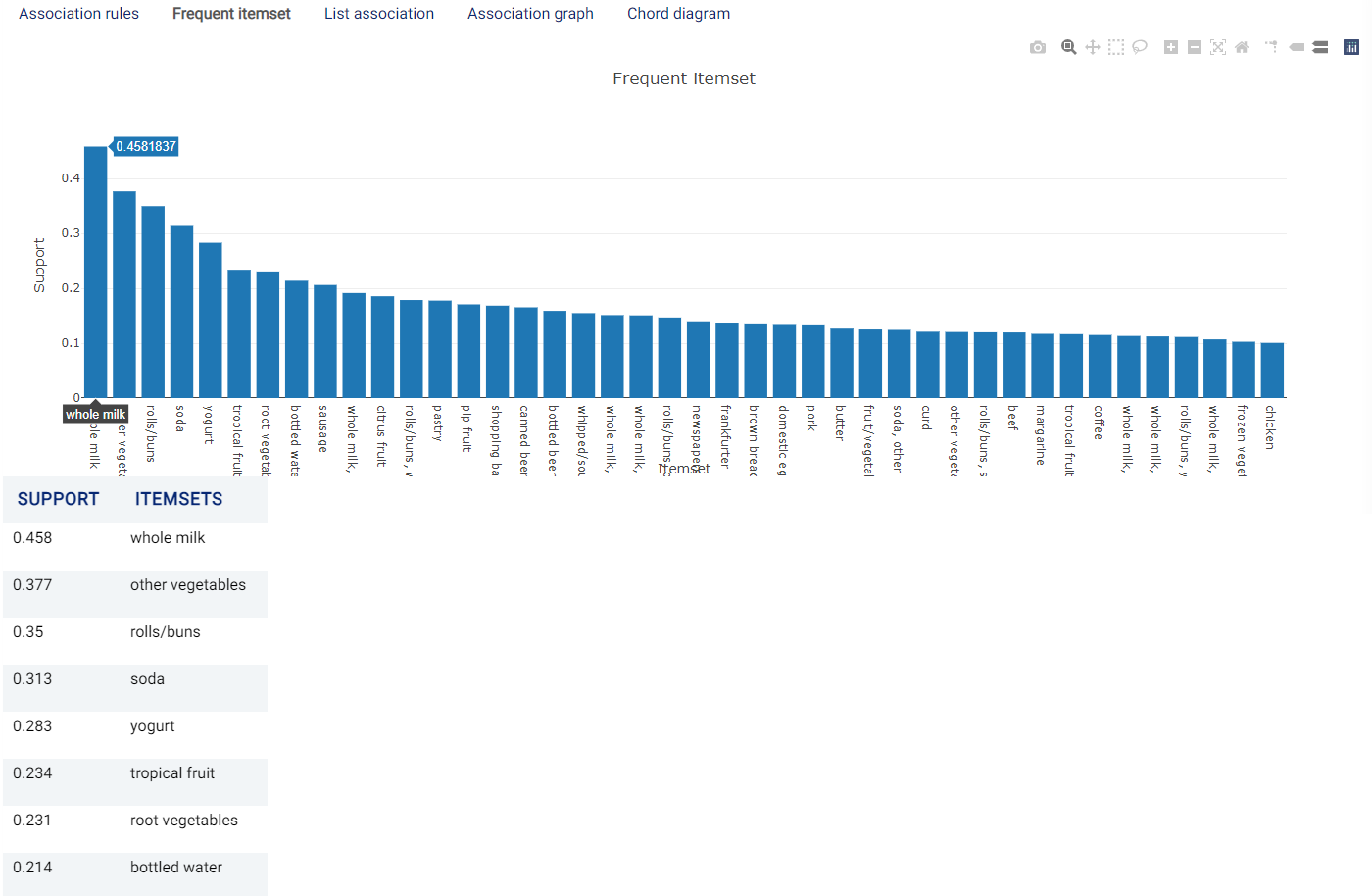Select the Pan tool in modebar
Viewport: 1372px width, 896px height.
coord(1093,47)
